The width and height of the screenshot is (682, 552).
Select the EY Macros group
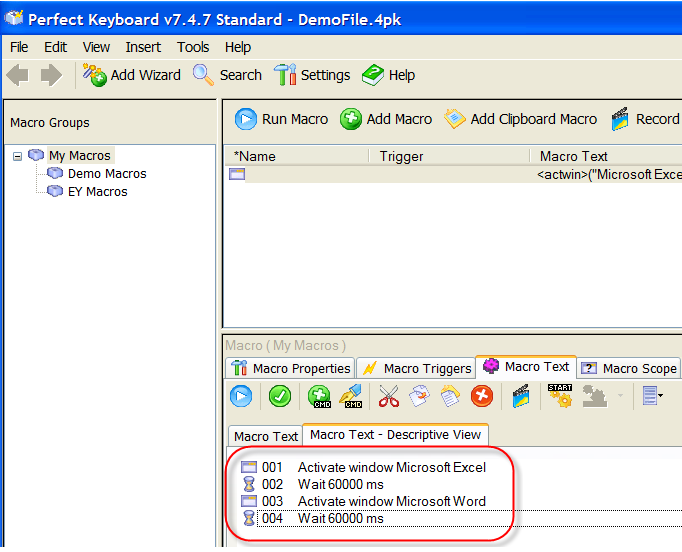click(x=97, y=192)
